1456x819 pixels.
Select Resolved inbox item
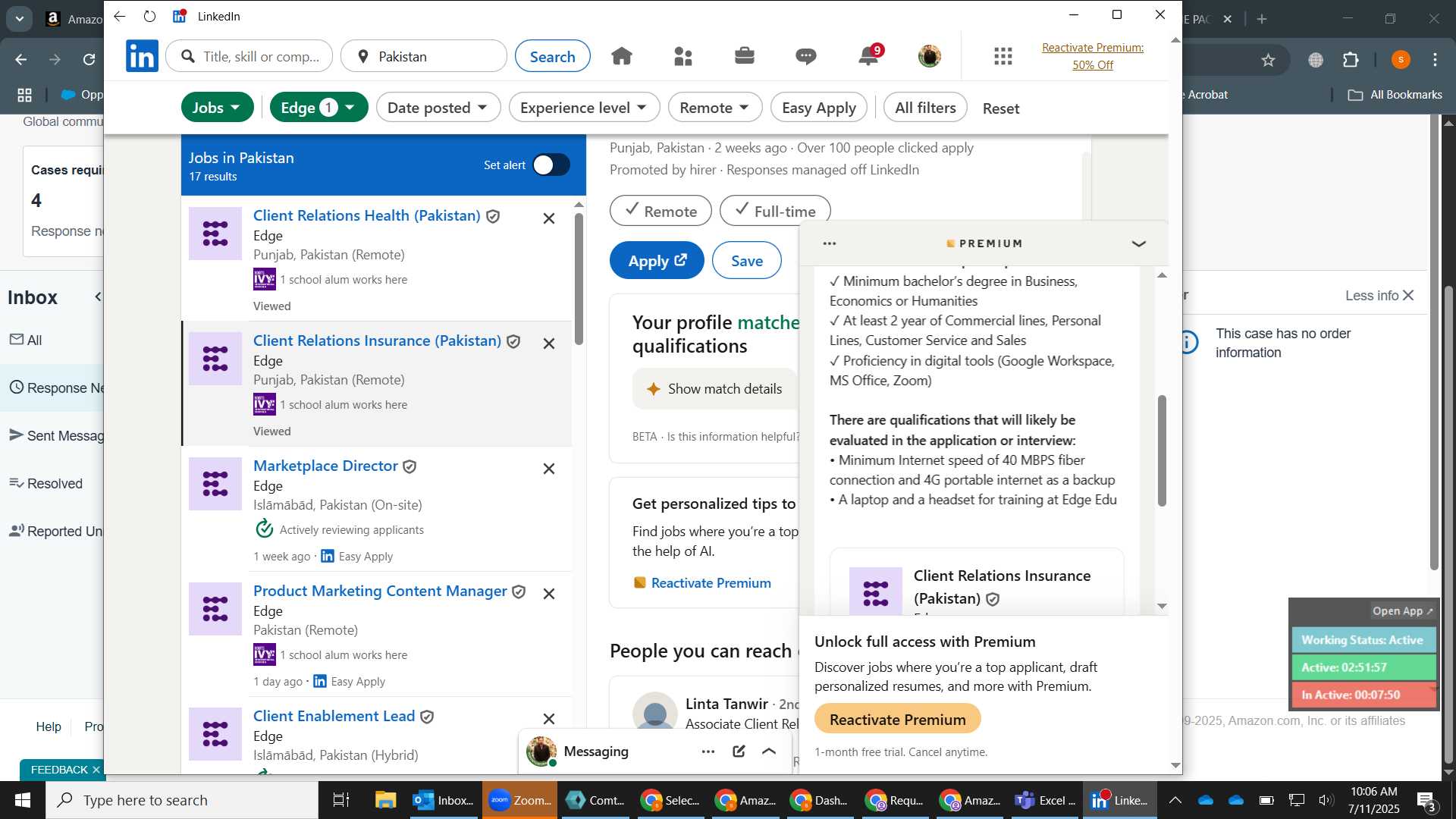[47, 484]
